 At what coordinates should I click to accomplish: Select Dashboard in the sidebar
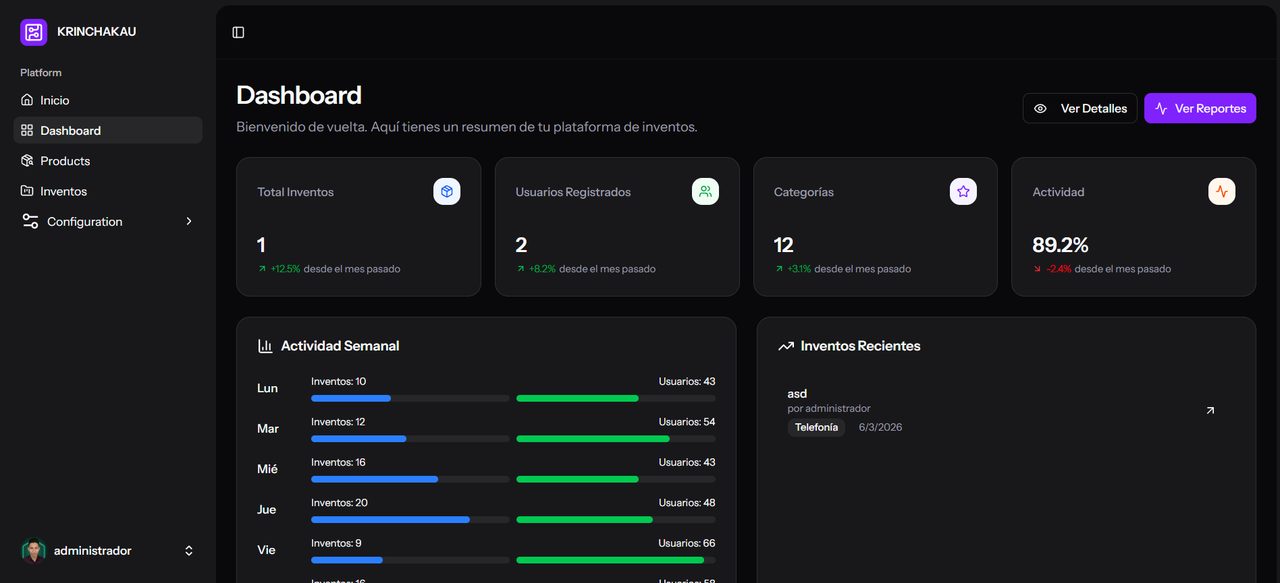(x=108, y=130)
